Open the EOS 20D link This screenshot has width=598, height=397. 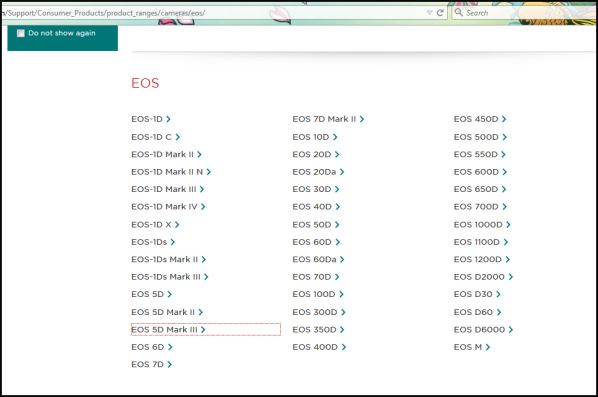tap(316, 154)
